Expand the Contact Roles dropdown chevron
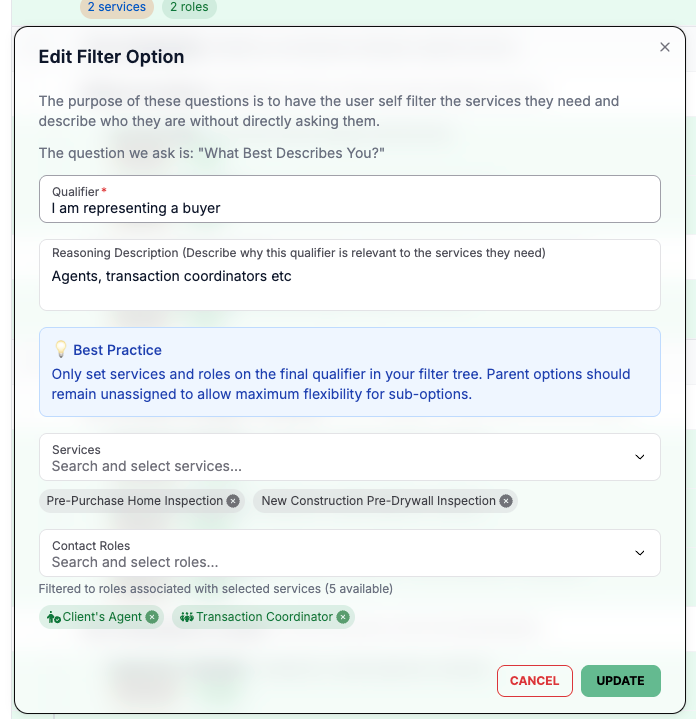Viewport: 696px width, 719px height. click(x=640, y=553)
